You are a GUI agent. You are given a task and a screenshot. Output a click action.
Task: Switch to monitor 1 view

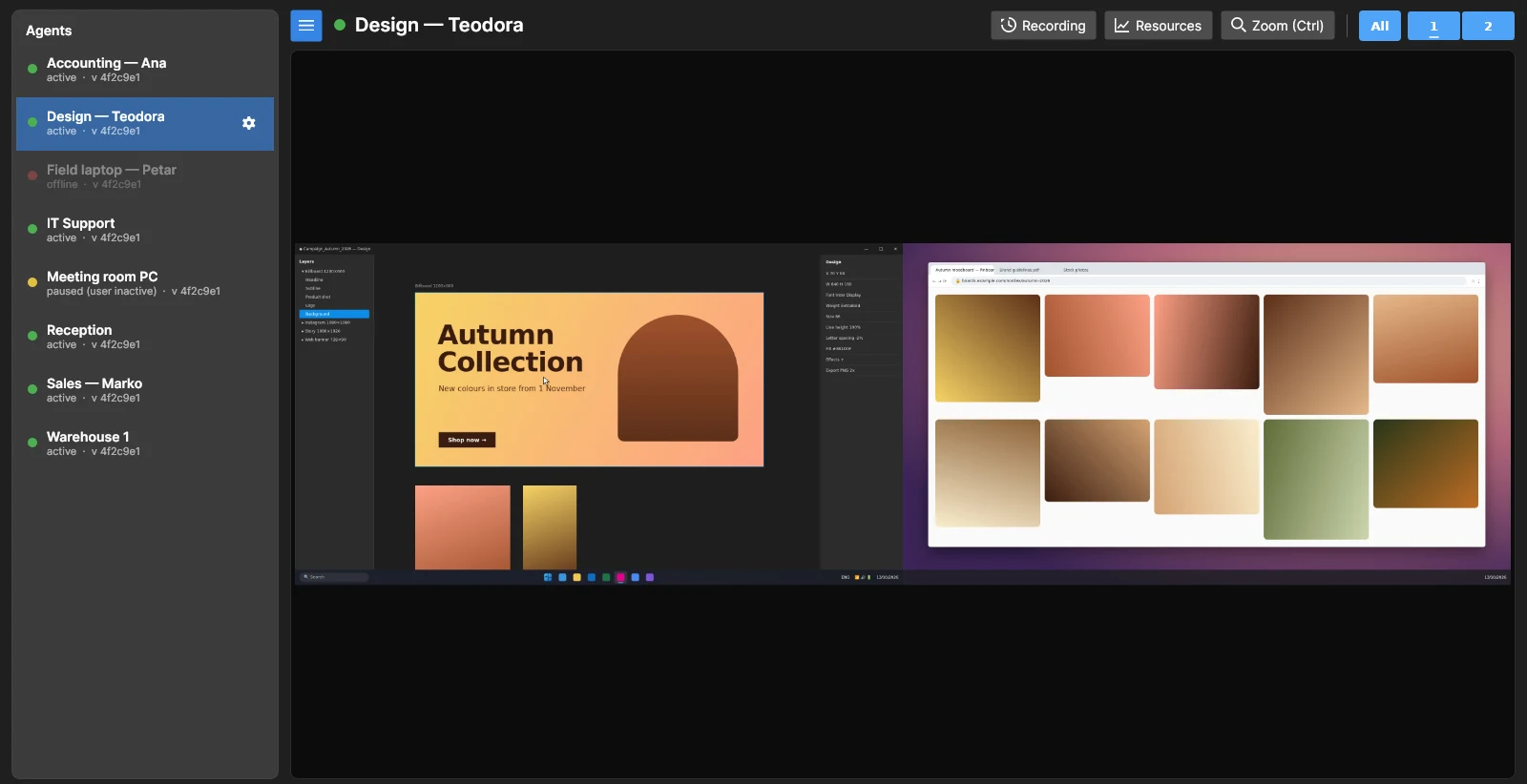(1433, 26)
